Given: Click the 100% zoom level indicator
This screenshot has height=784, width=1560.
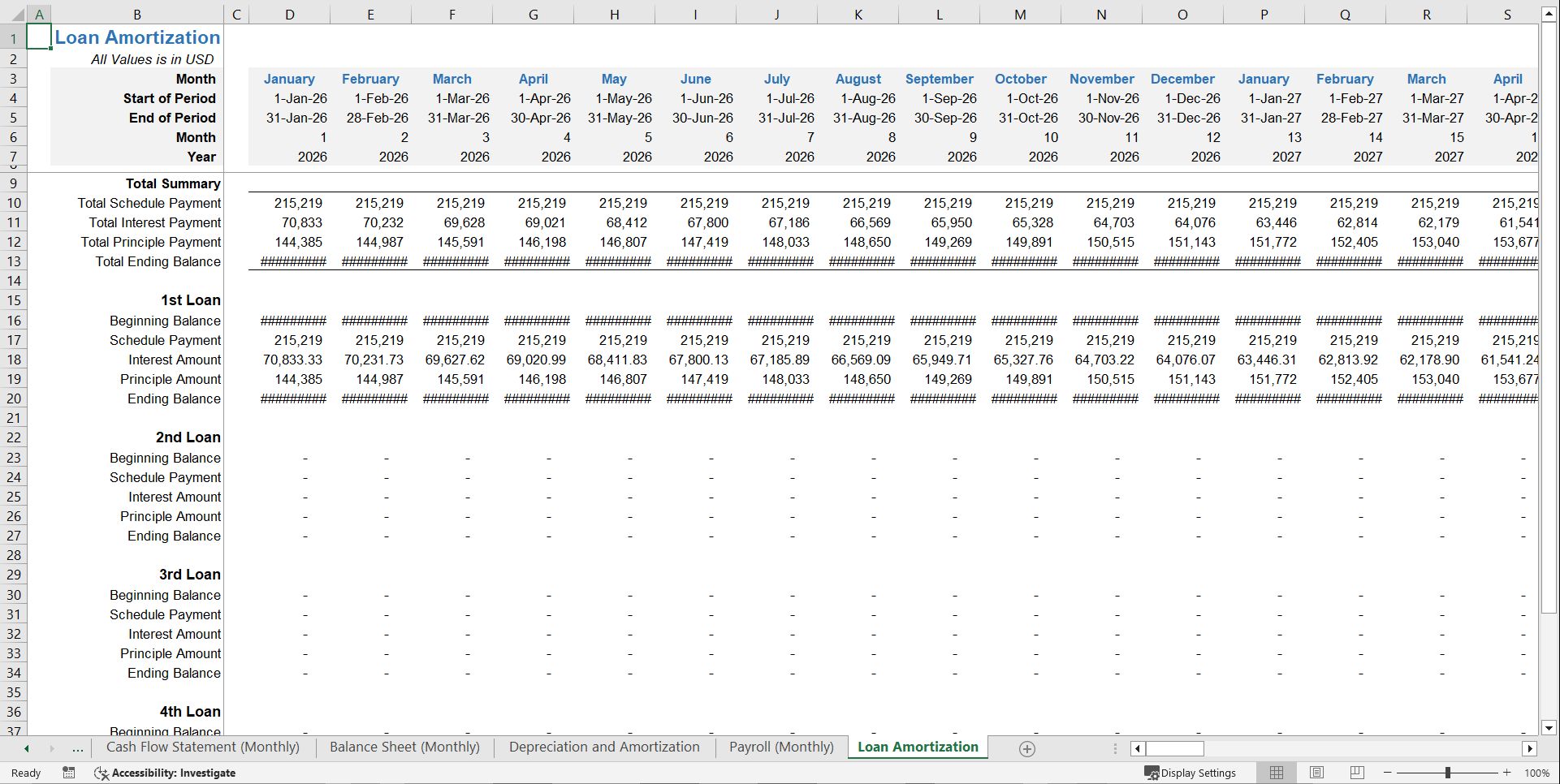Looking at the screenshot, I should (x=1537, y=773).
